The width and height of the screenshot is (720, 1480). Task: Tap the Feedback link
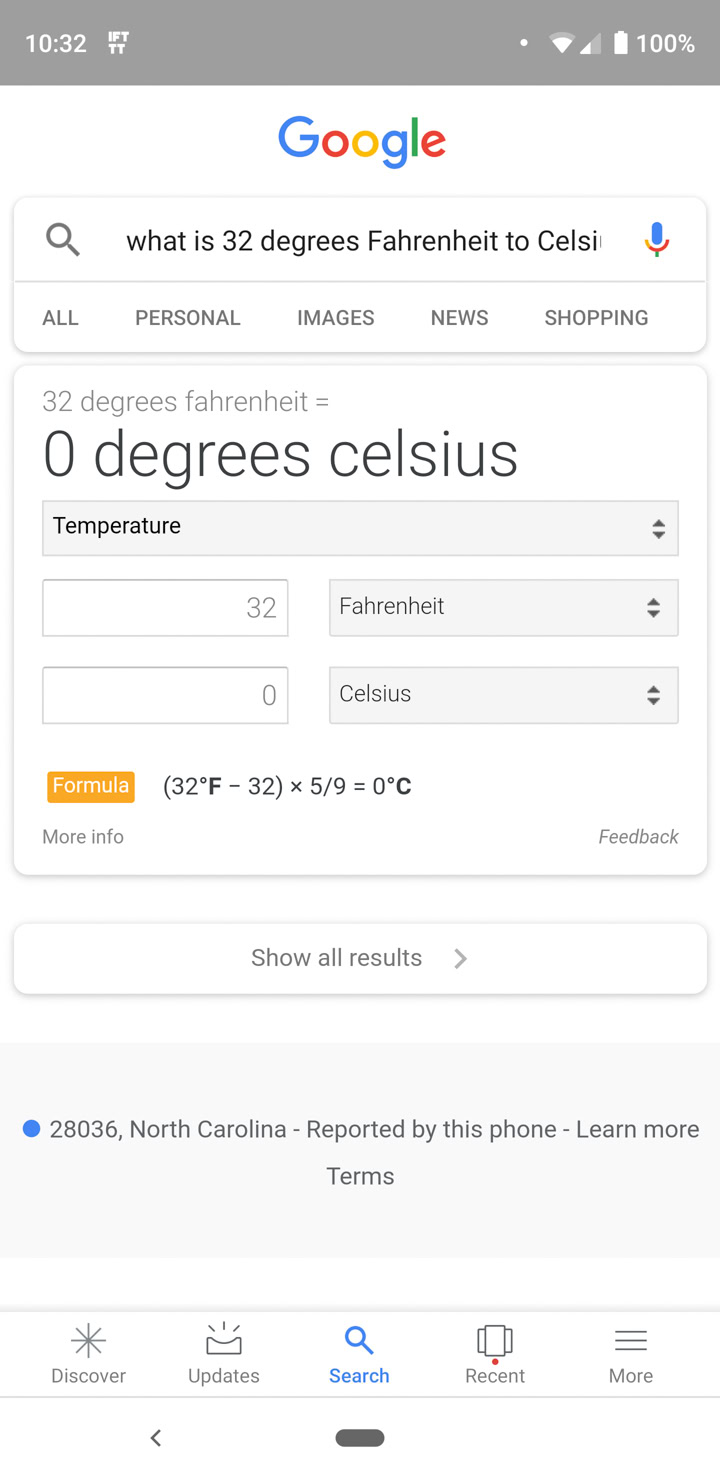(x=638, y=837)
